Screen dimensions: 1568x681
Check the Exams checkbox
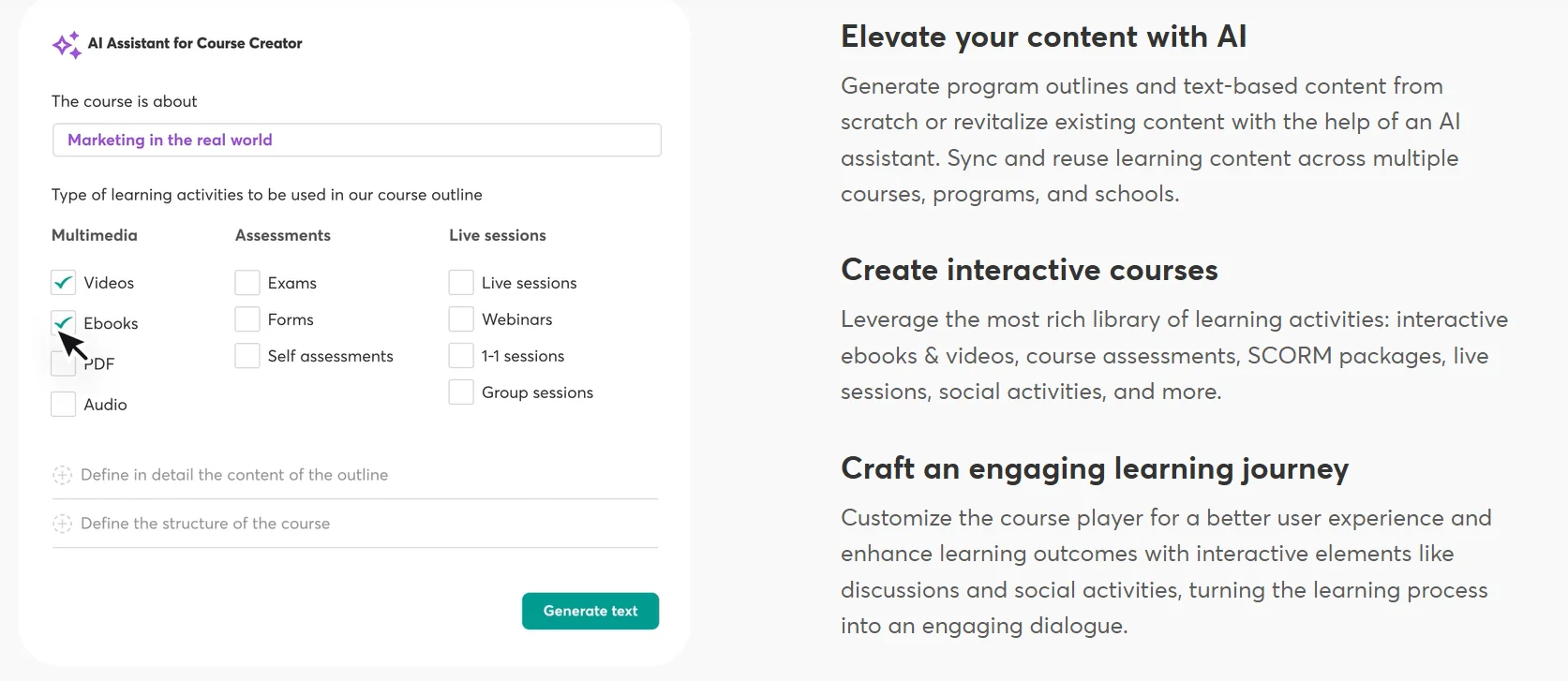click(247, 282)
